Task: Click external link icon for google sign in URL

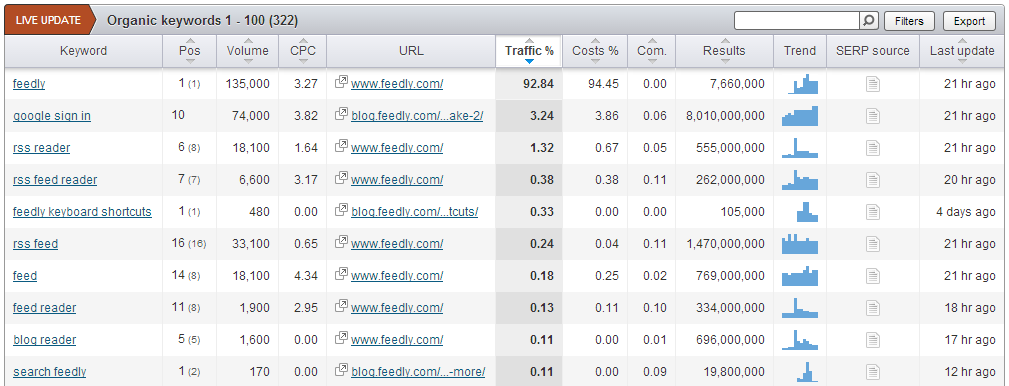Action: point(341,115)
